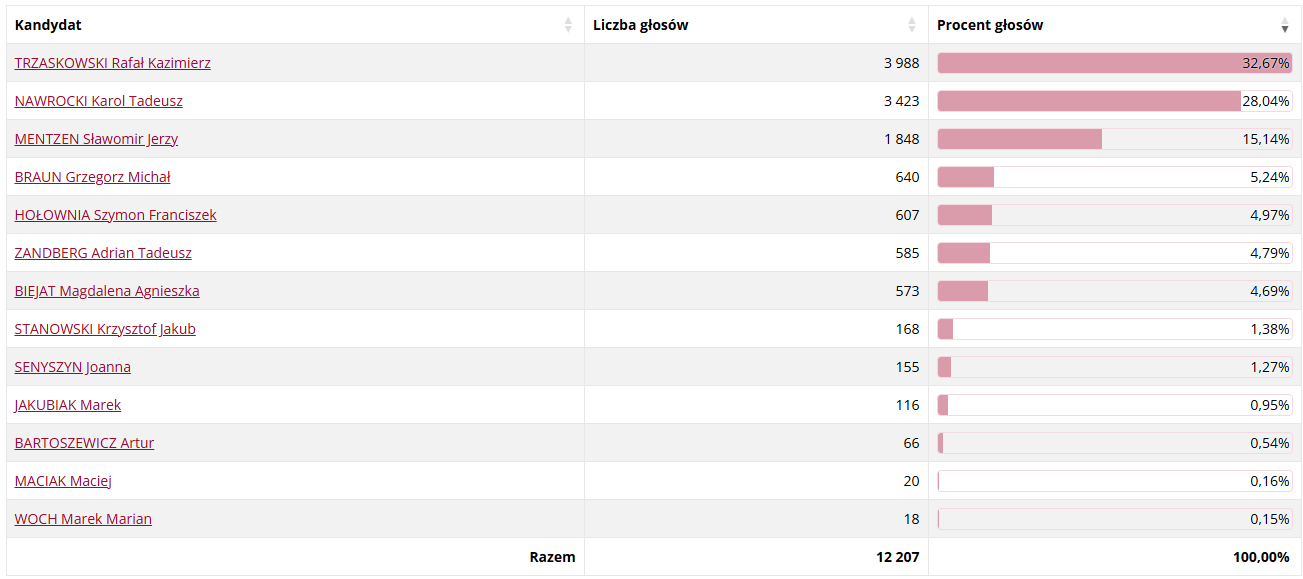This screenshot has height=579, width=1303.
Task: Click the sort arrows in Kandydat header
Action: pyautogui.click(x=568, y=25)
